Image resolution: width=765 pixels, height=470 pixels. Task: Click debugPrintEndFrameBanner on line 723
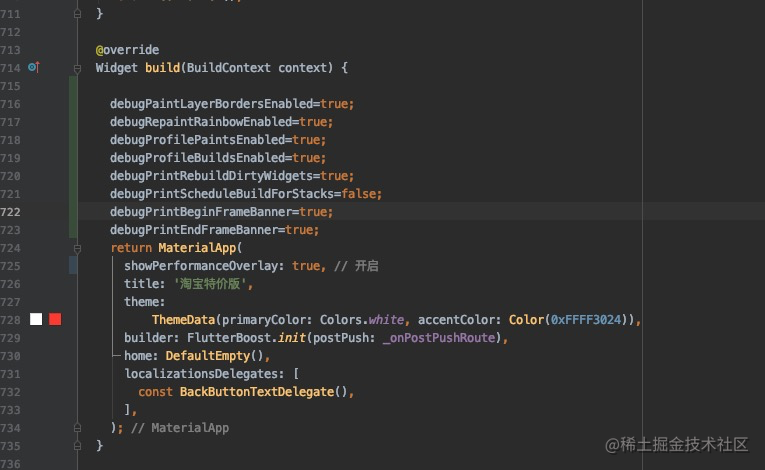coord(194,230)
